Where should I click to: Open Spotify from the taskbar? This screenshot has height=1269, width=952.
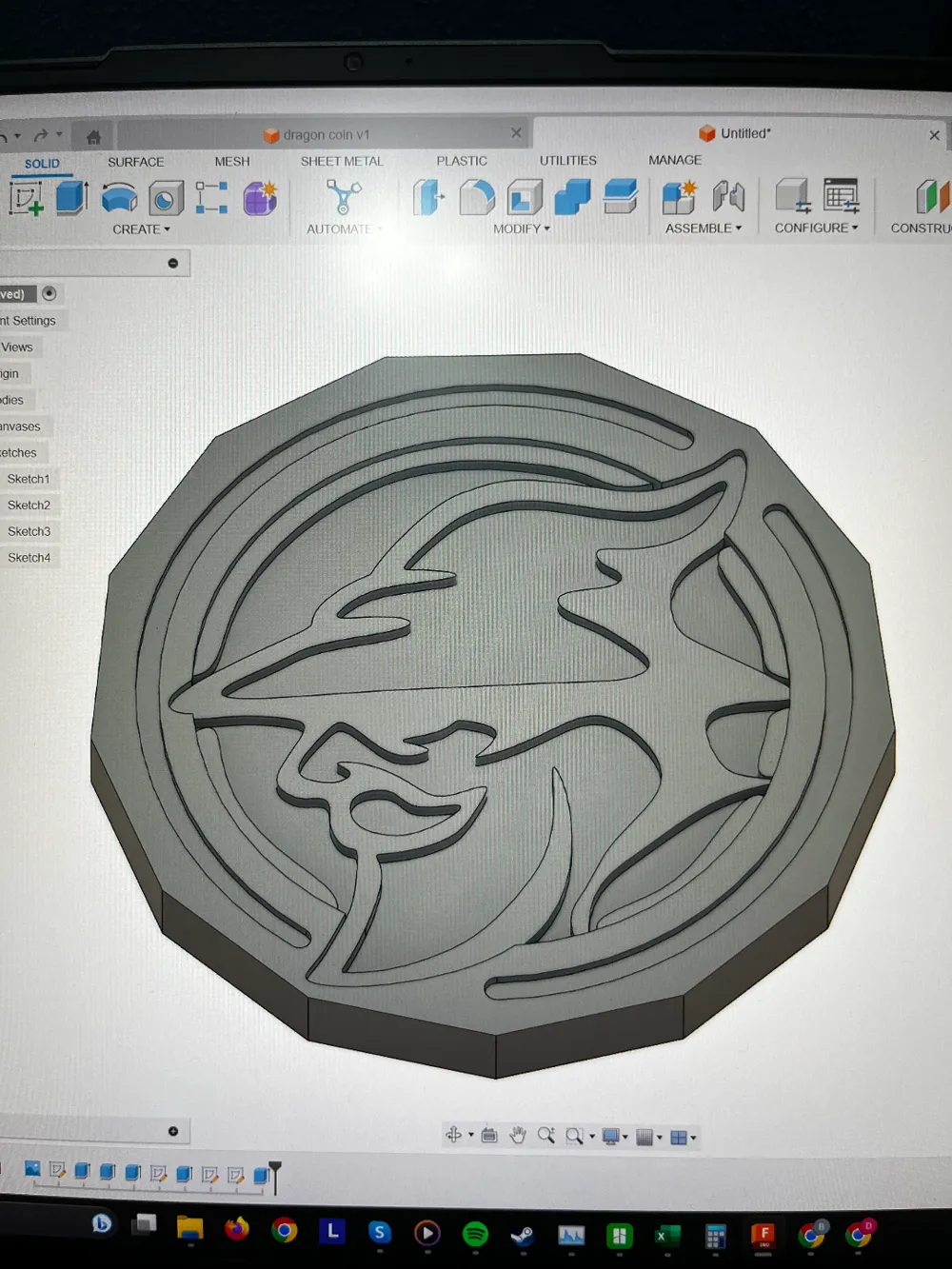[474, 1233]
